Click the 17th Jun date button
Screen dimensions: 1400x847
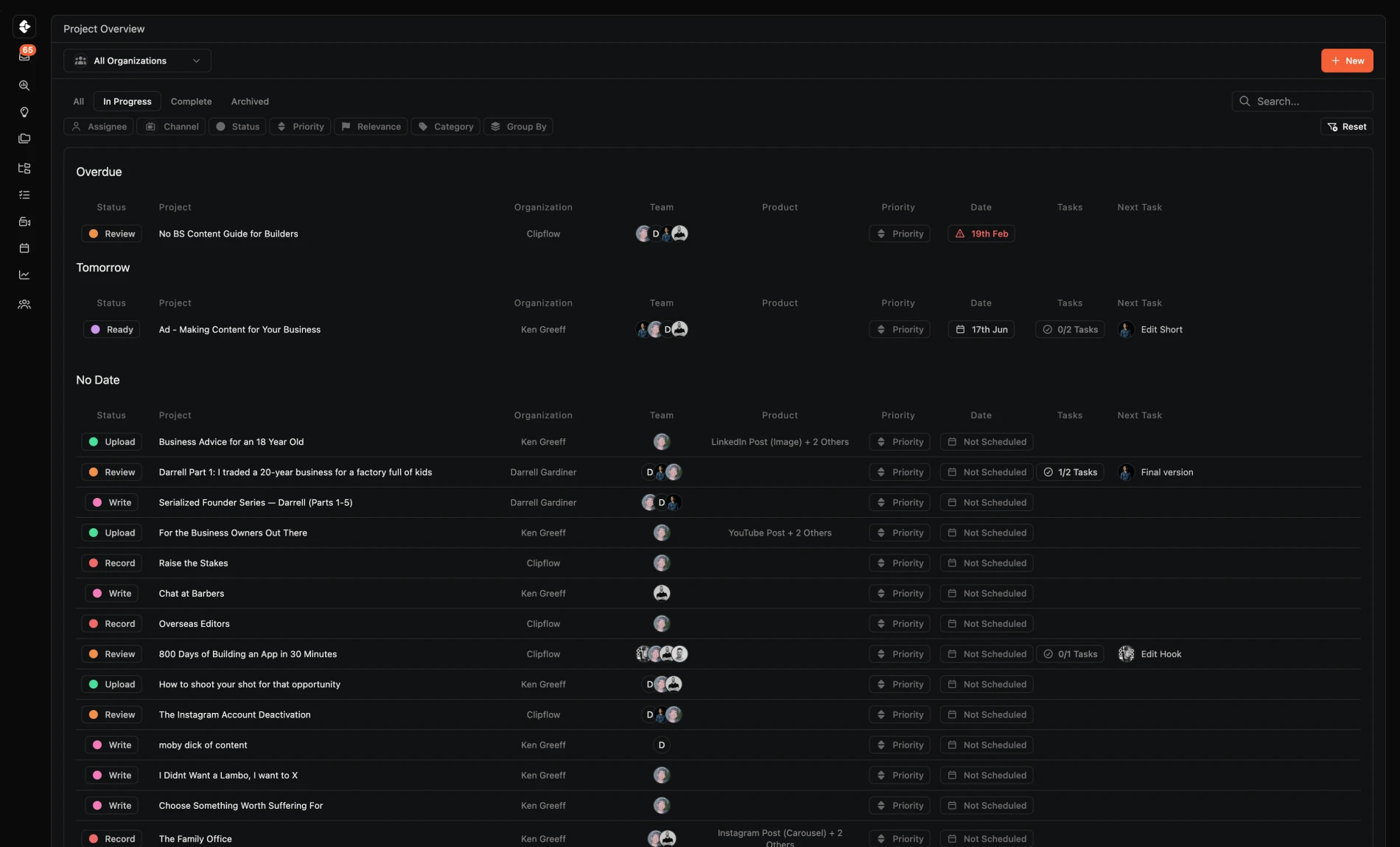(x=981, y=329)
